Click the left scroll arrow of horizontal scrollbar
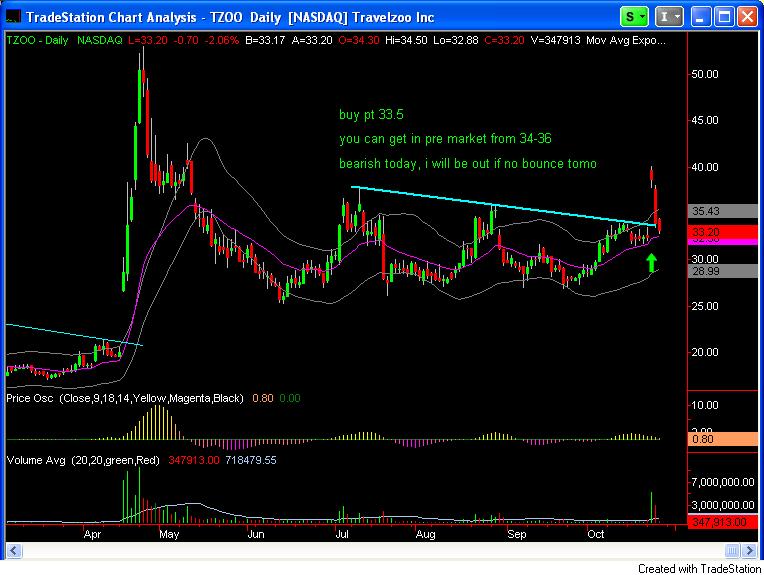Image resolution: width=764 pixels, height=575 pixels. pos(13,551)
